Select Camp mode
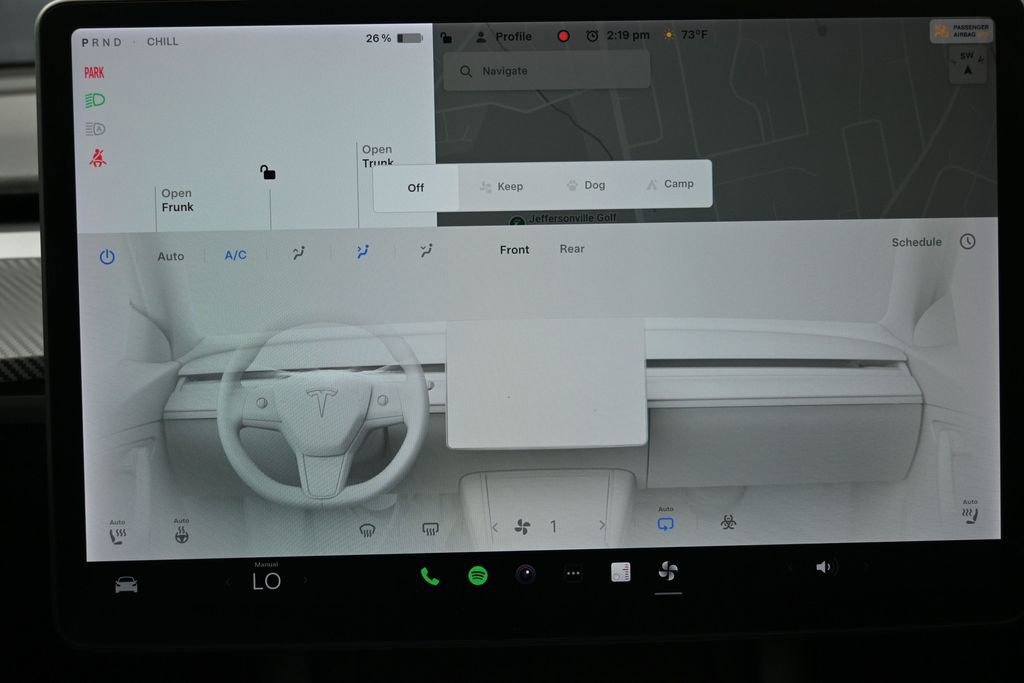Screen dimensions: 1024x683 670,184
